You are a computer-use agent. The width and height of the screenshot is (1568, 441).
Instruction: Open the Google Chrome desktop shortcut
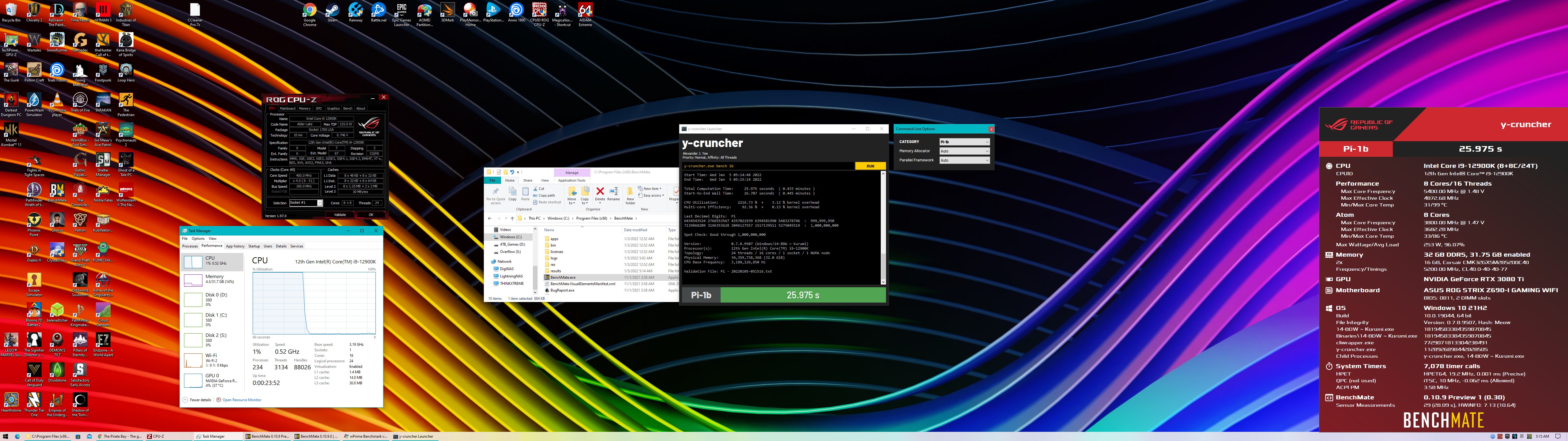[309, 15]
